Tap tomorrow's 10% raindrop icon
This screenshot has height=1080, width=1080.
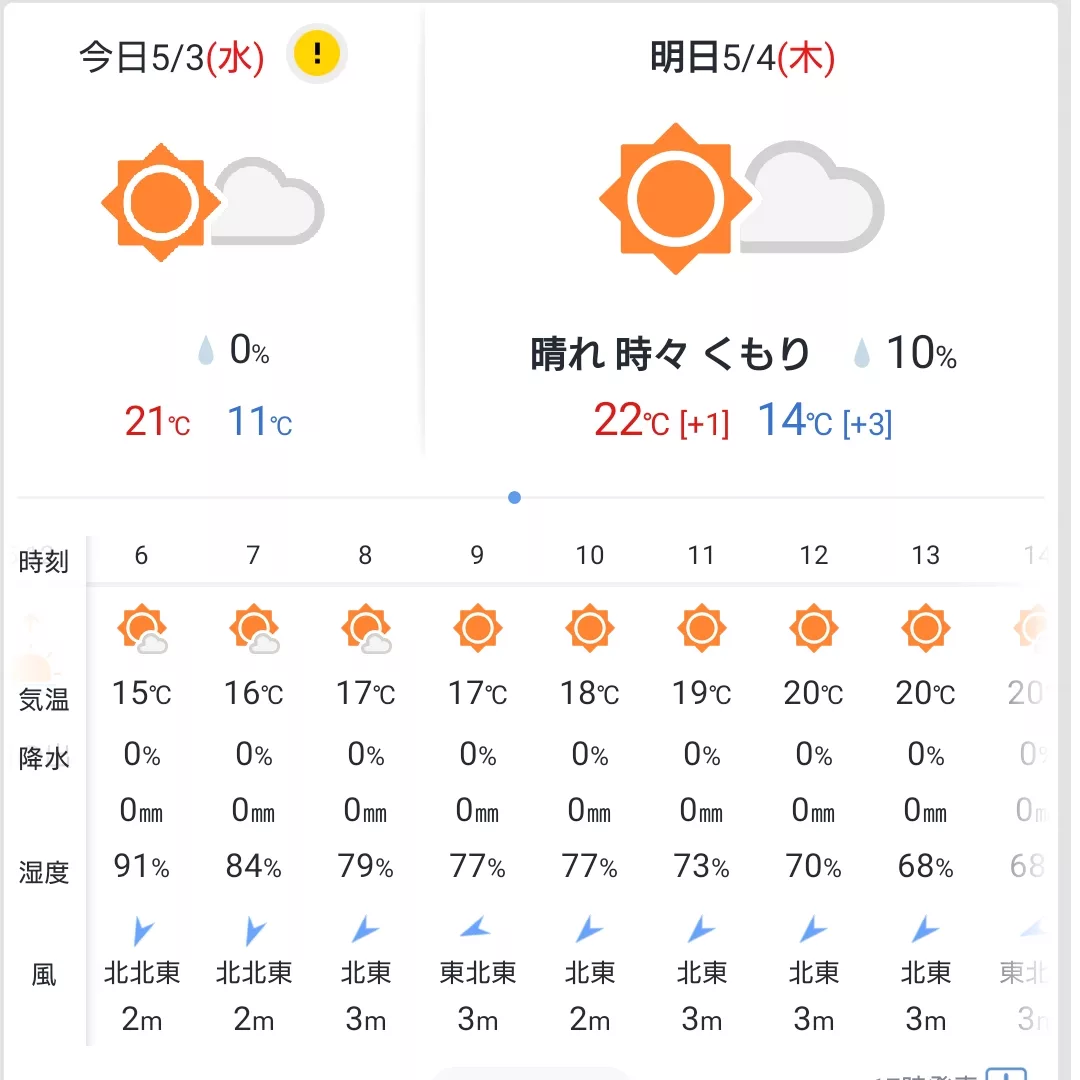[861, 355]
